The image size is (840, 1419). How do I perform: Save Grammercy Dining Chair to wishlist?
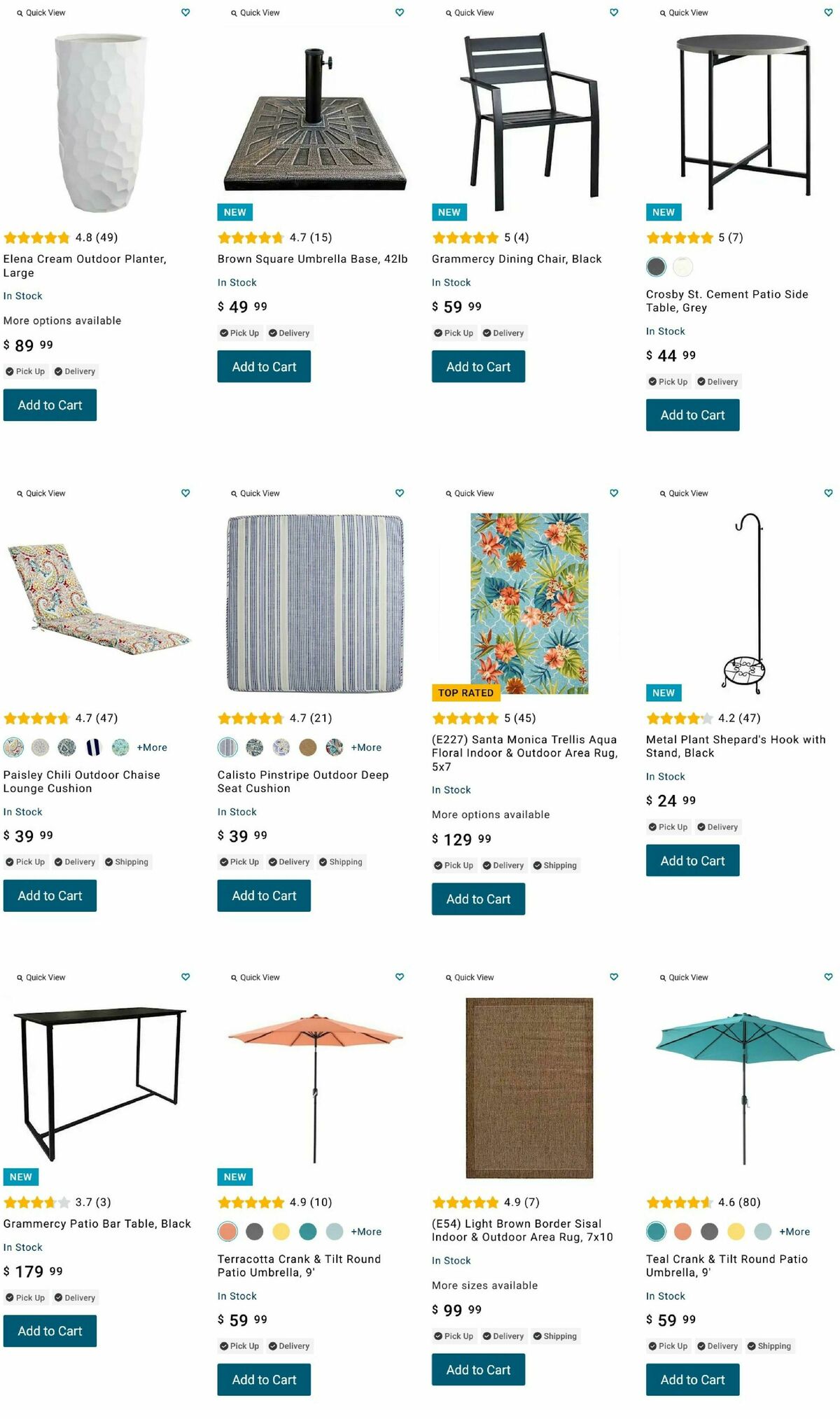614,13
